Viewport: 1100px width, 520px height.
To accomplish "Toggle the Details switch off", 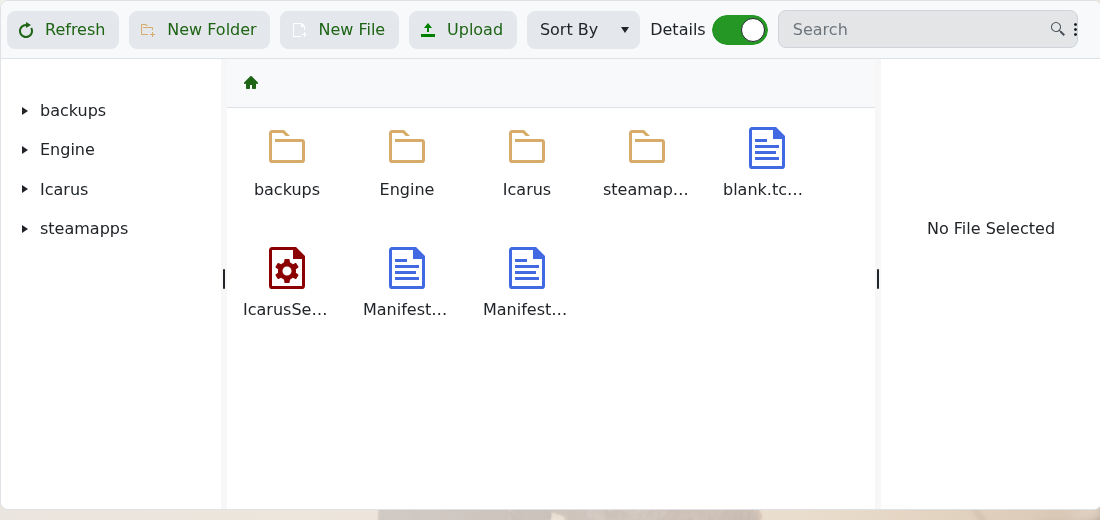I will (739, 29).
